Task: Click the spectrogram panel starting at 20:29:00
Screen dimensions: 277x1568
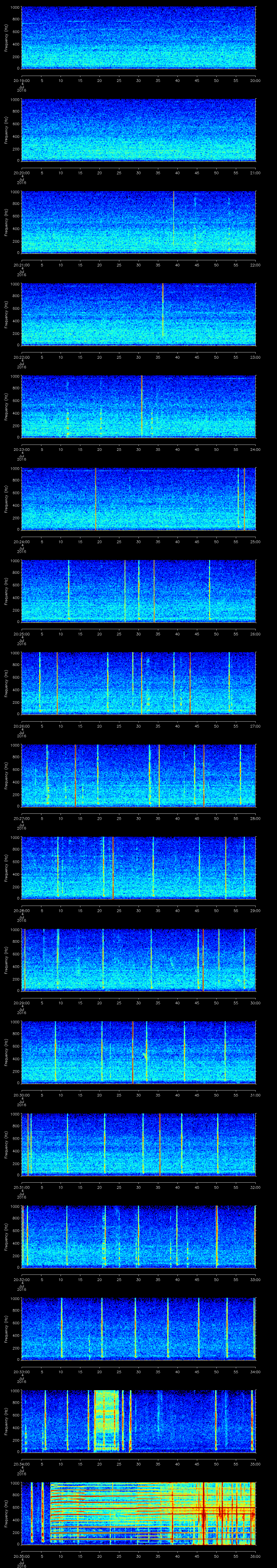Action: pyautogui.click(x=138, y=960)
